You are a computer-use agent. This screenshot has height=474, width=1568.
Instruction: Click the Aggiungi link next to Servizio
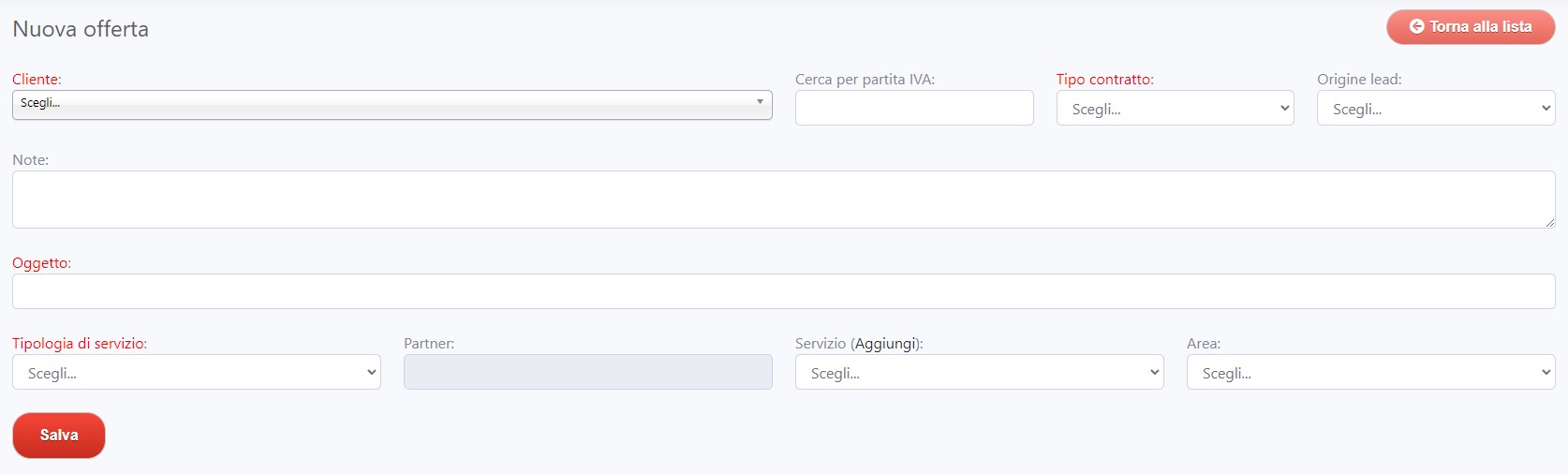click(x=886, y=344)
